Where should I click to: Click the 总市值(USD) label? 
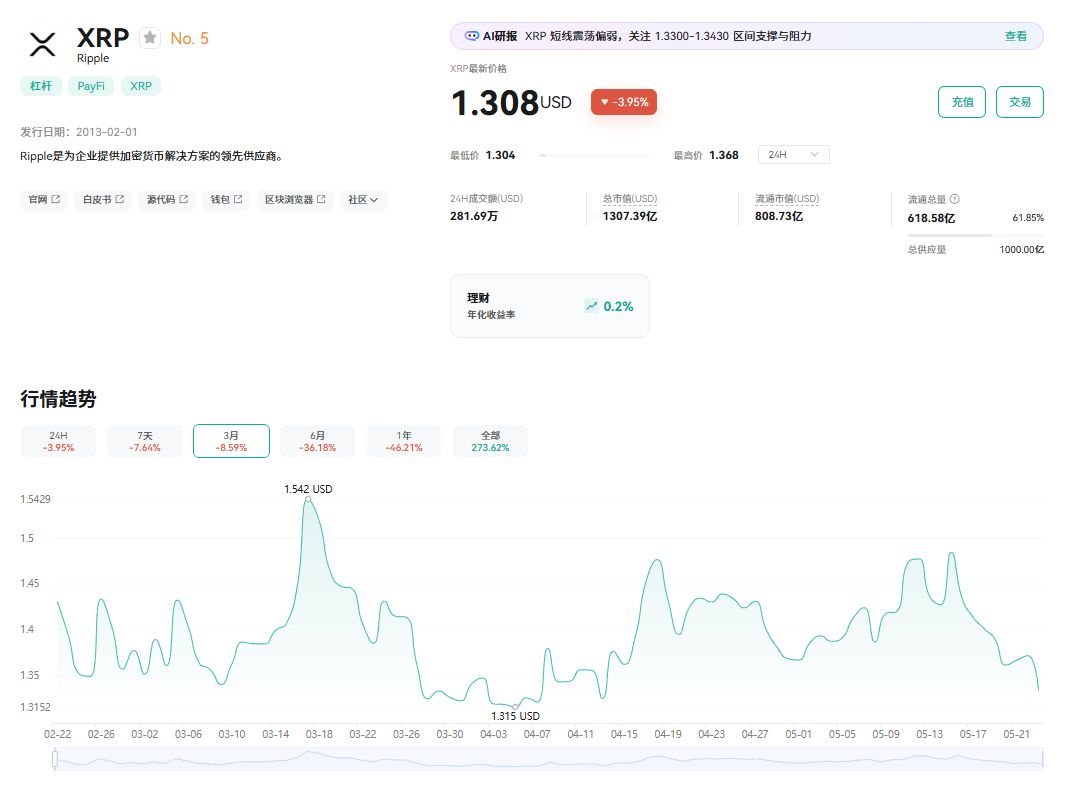[630, 199]
